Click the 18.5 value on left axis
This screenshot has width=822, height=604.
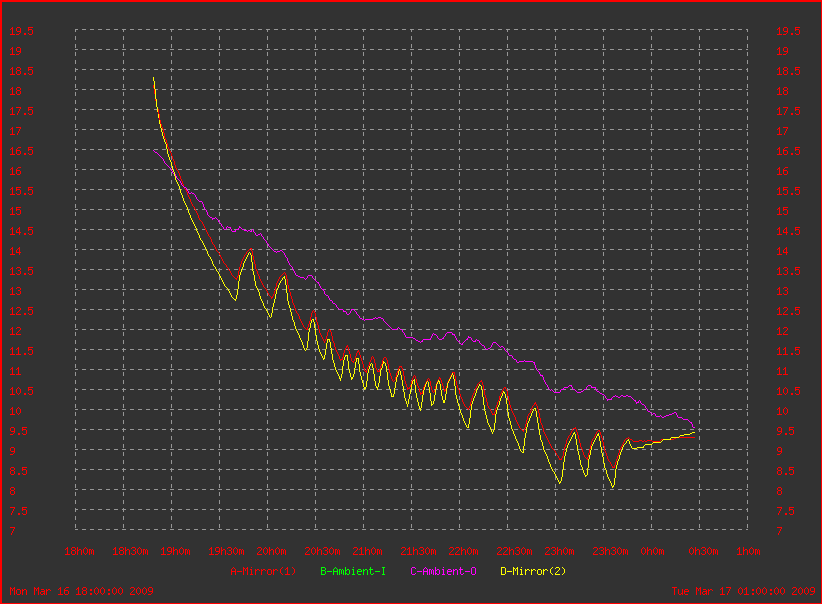tap(21, 71)
